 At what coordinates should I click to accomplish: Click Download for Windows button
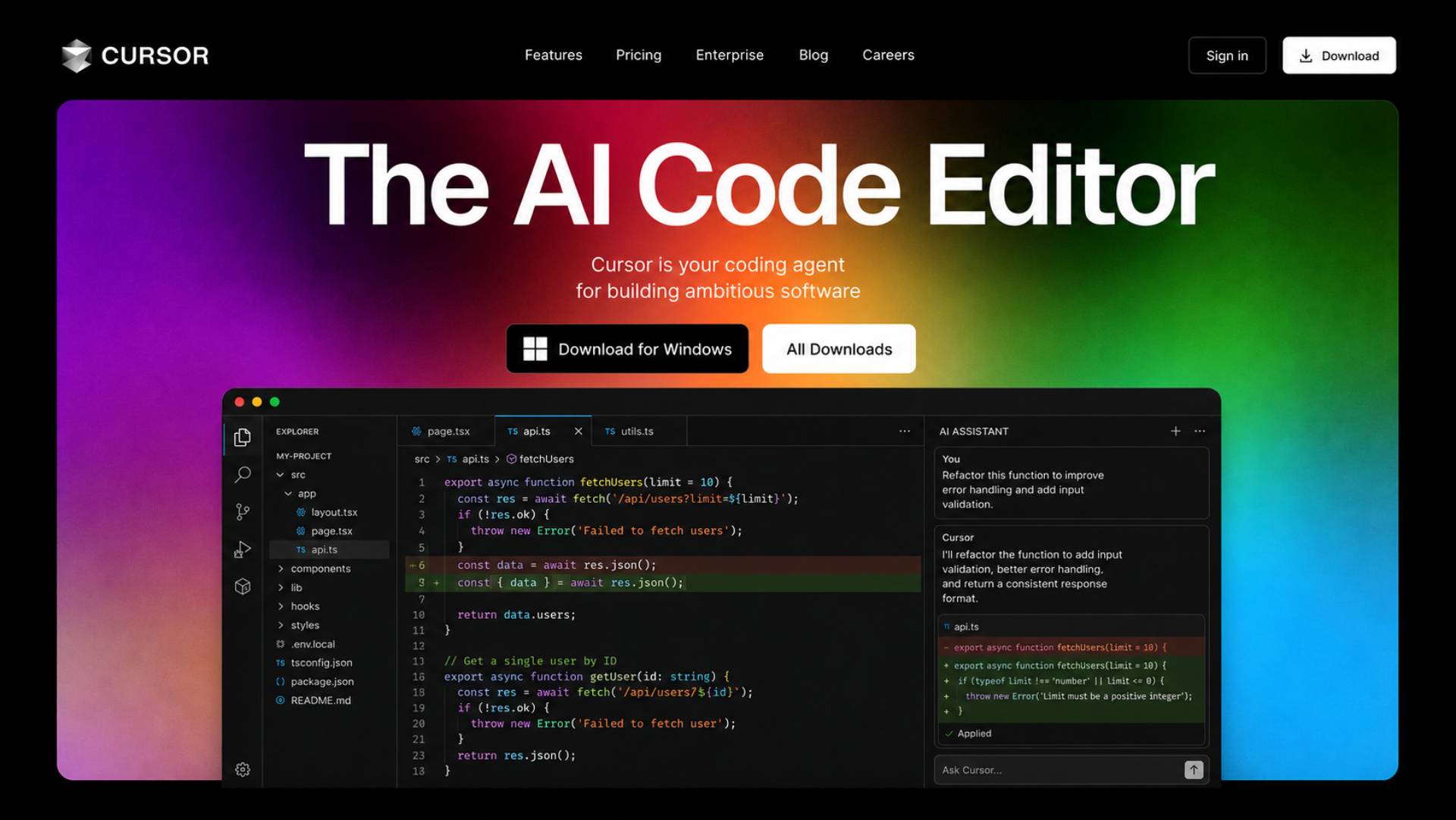click(x=627, y=349)
